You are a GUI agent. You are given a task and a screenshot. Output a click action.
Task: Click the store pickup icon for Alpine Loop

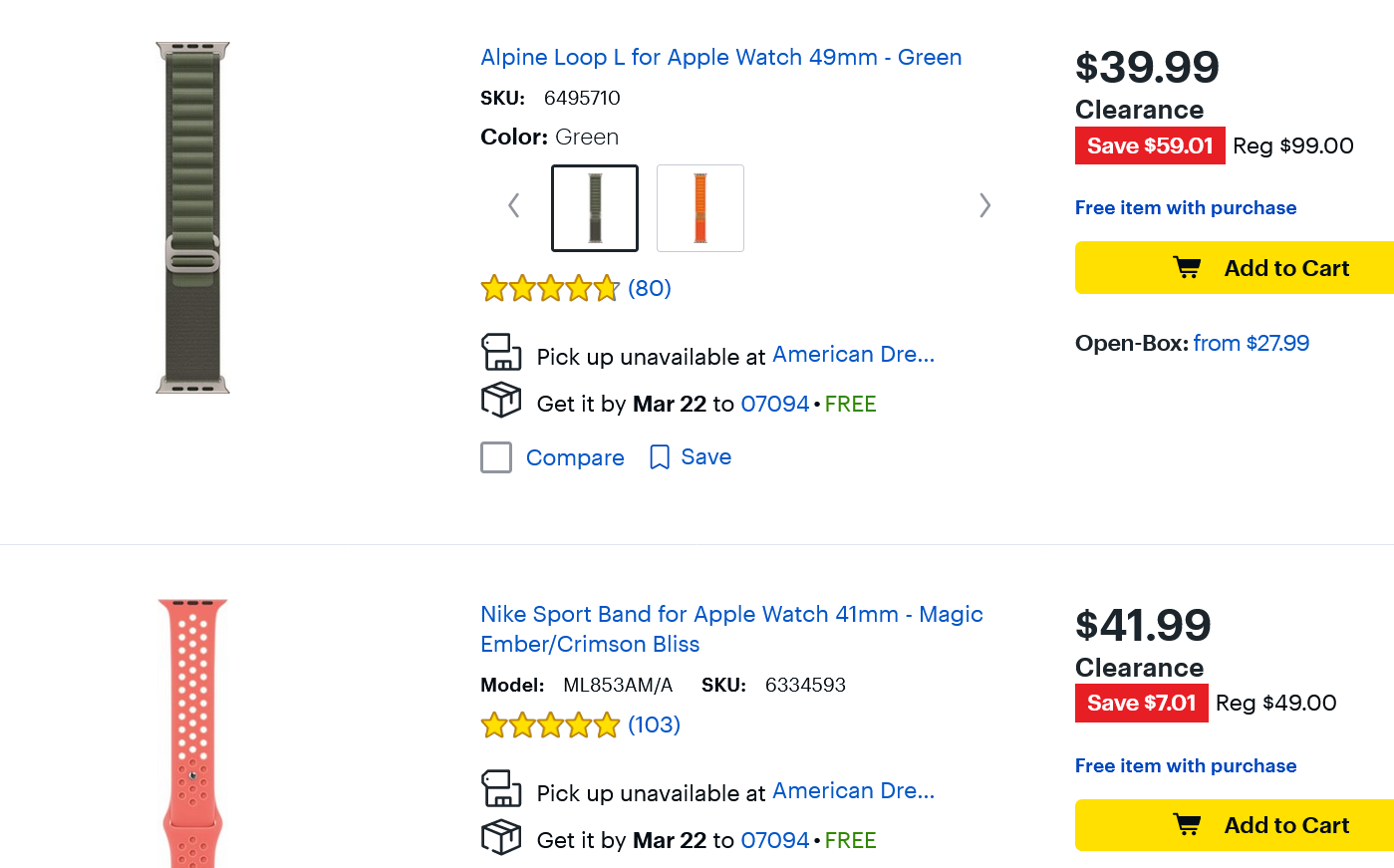coord(501,353)
